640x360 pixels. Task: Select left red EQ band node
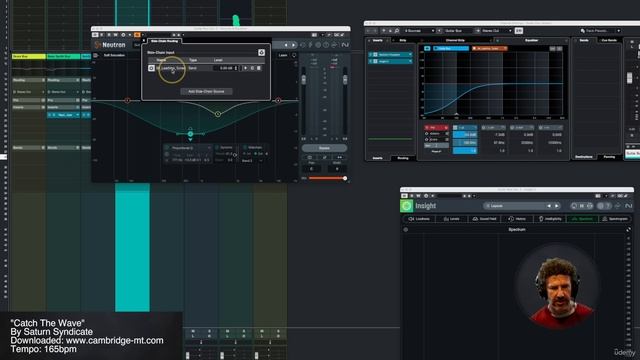coord(127,100)
